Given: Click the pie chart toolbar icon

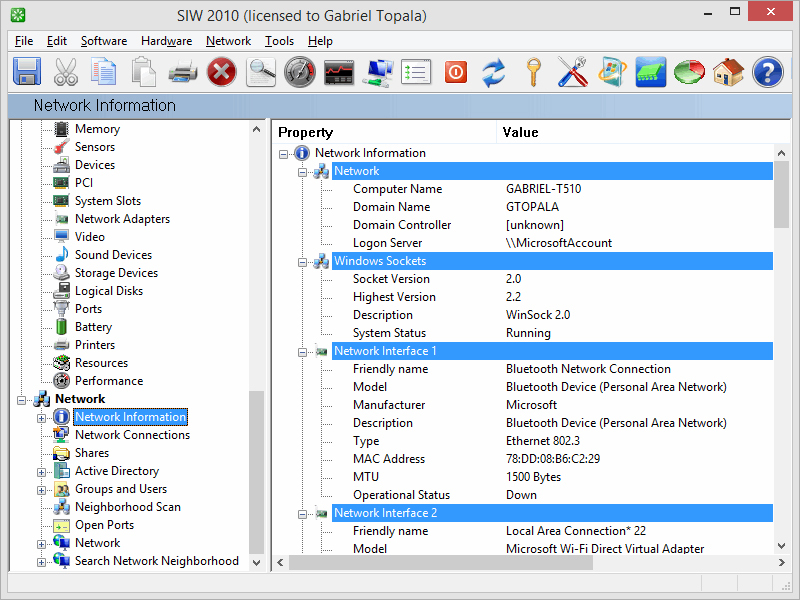Looking at the screenshot, I should (x=689, y=72).
